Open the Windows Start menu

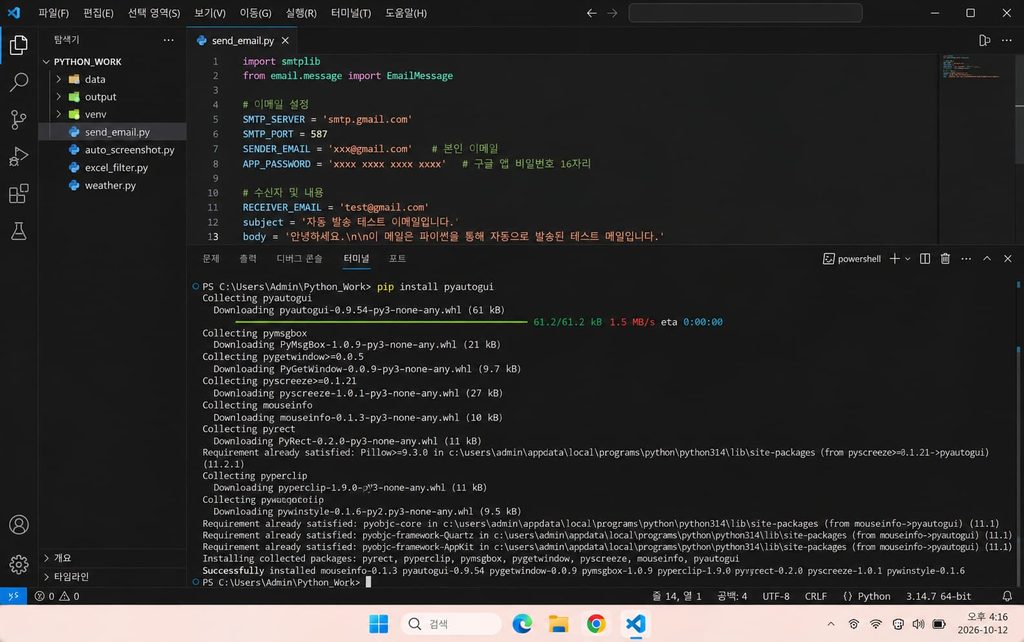click(x=378, y=624)
